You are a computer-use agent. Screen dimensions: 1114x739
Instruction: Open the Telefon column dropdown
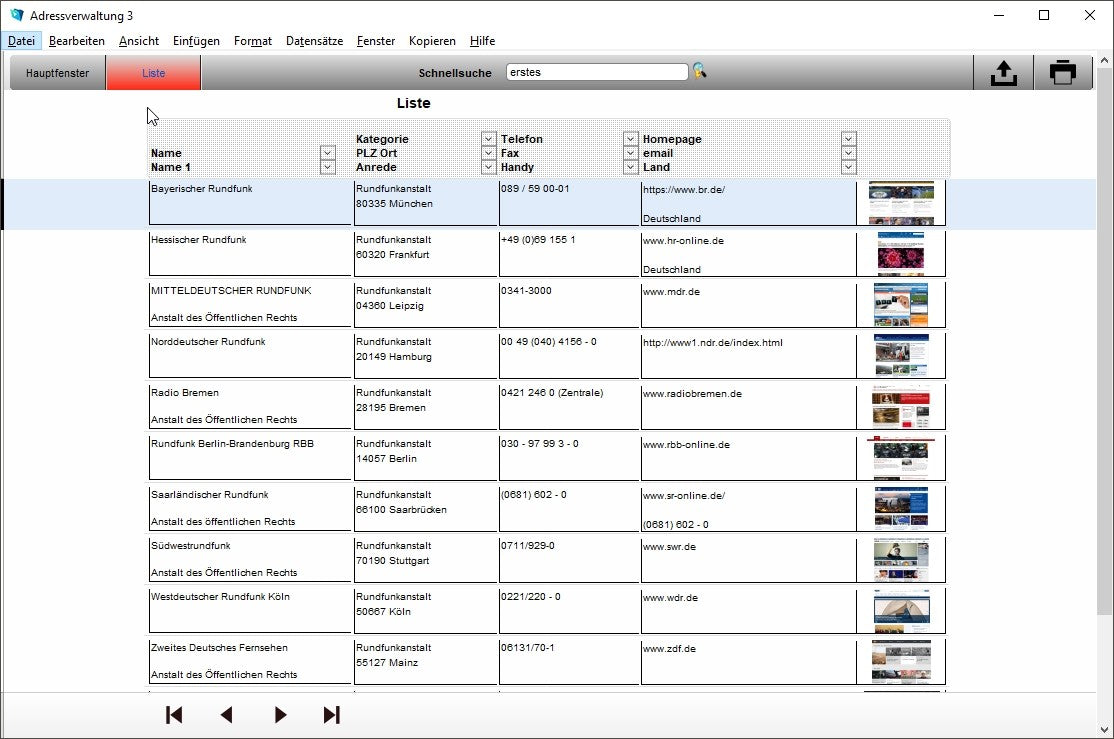pos(630,139)
